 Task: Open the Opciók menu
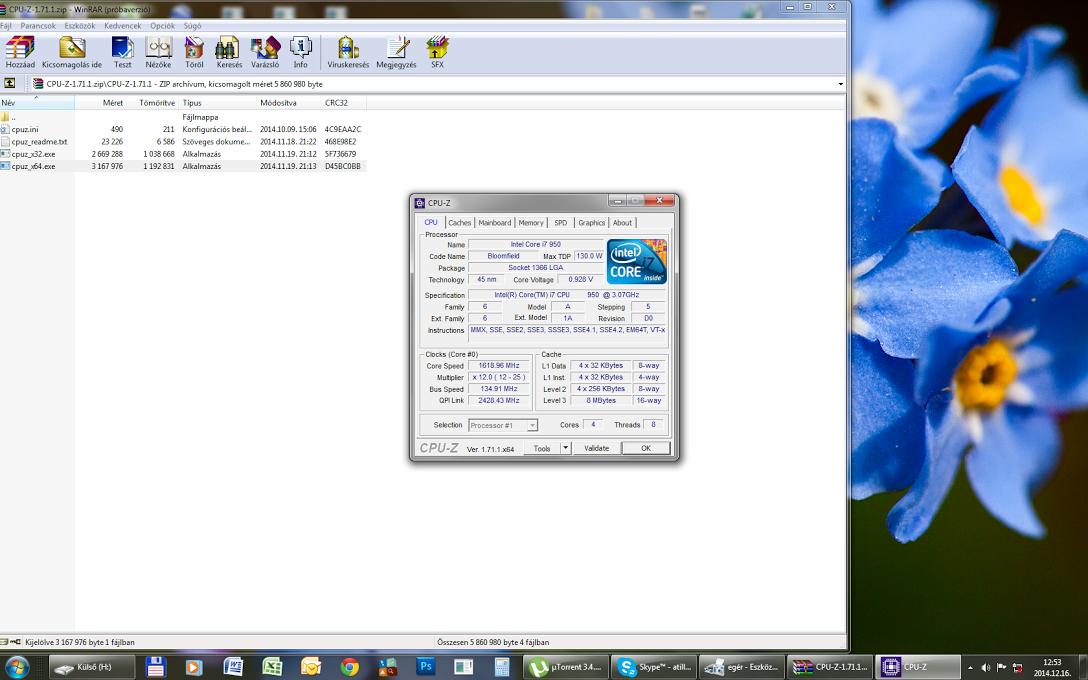(162, 26)
